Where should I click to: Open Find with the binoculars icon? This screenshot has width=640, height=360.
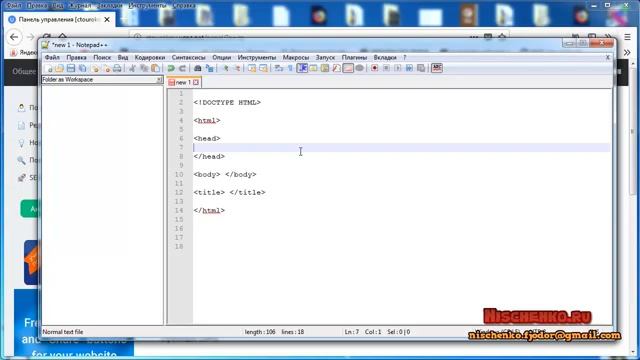[198, 68]
